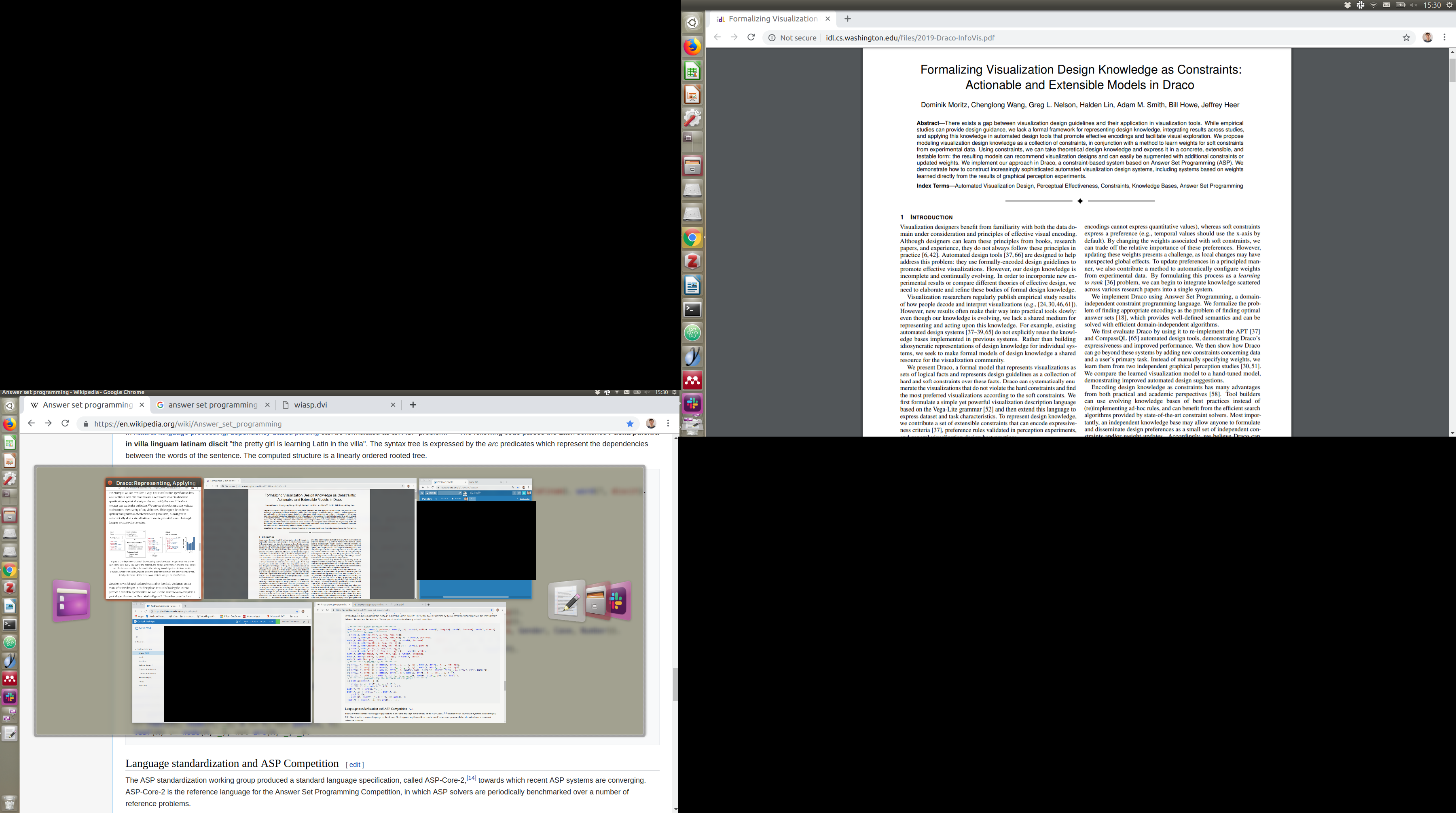The image size is (1456, 813).
Task: Select Draco paper window thumbnail in switcher
Action: tap(154, 540)
